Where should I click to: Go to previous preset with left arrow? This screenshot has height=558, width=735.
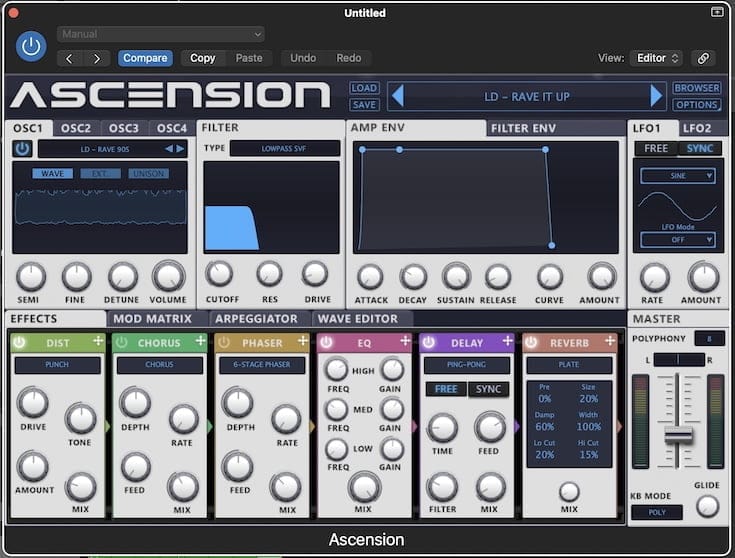coord(397,96)
